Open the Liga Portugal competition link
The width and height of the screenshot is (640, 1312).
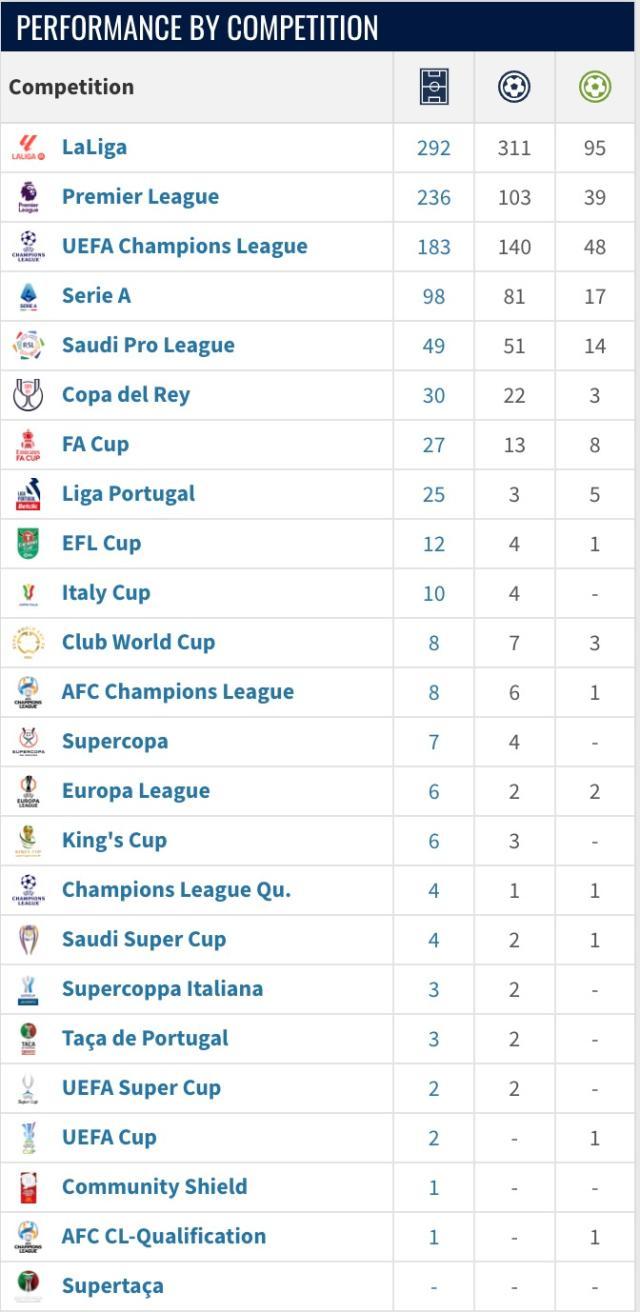128,494
